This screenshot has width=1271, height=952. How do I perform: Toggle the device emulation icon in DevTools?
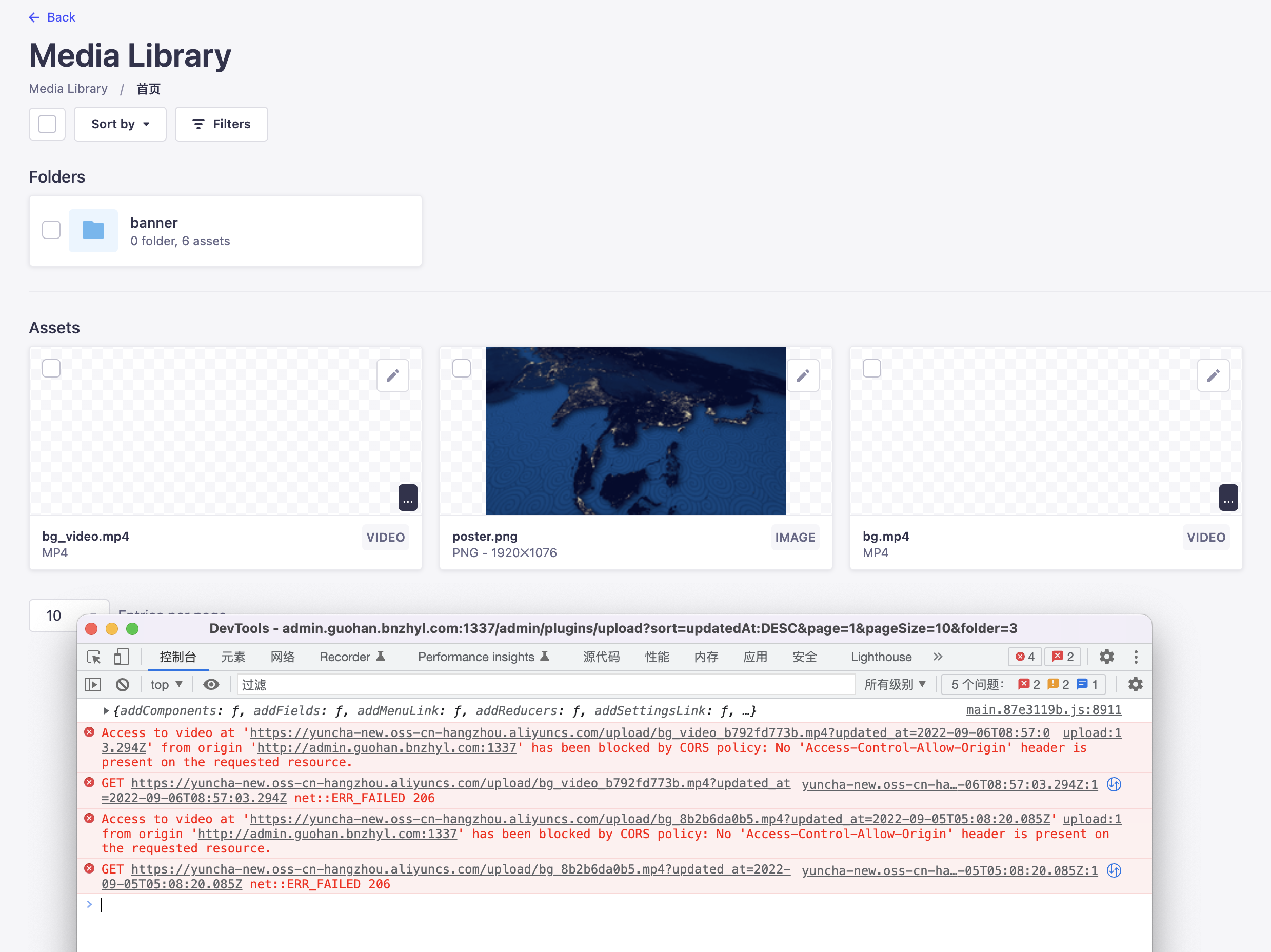pos(121,657)
